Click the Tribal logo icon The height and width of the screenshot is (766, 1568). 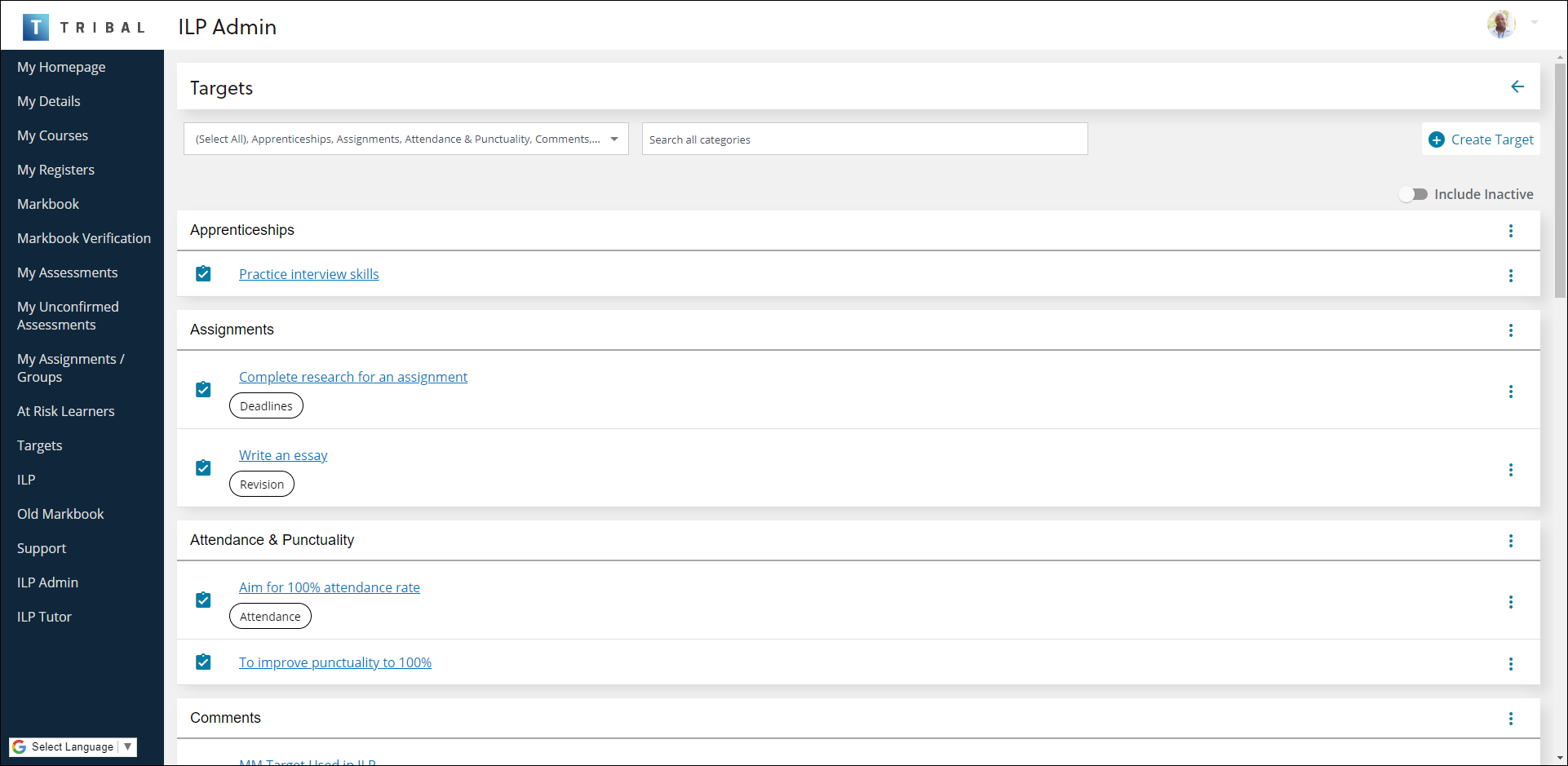click(x=35, y=27)
